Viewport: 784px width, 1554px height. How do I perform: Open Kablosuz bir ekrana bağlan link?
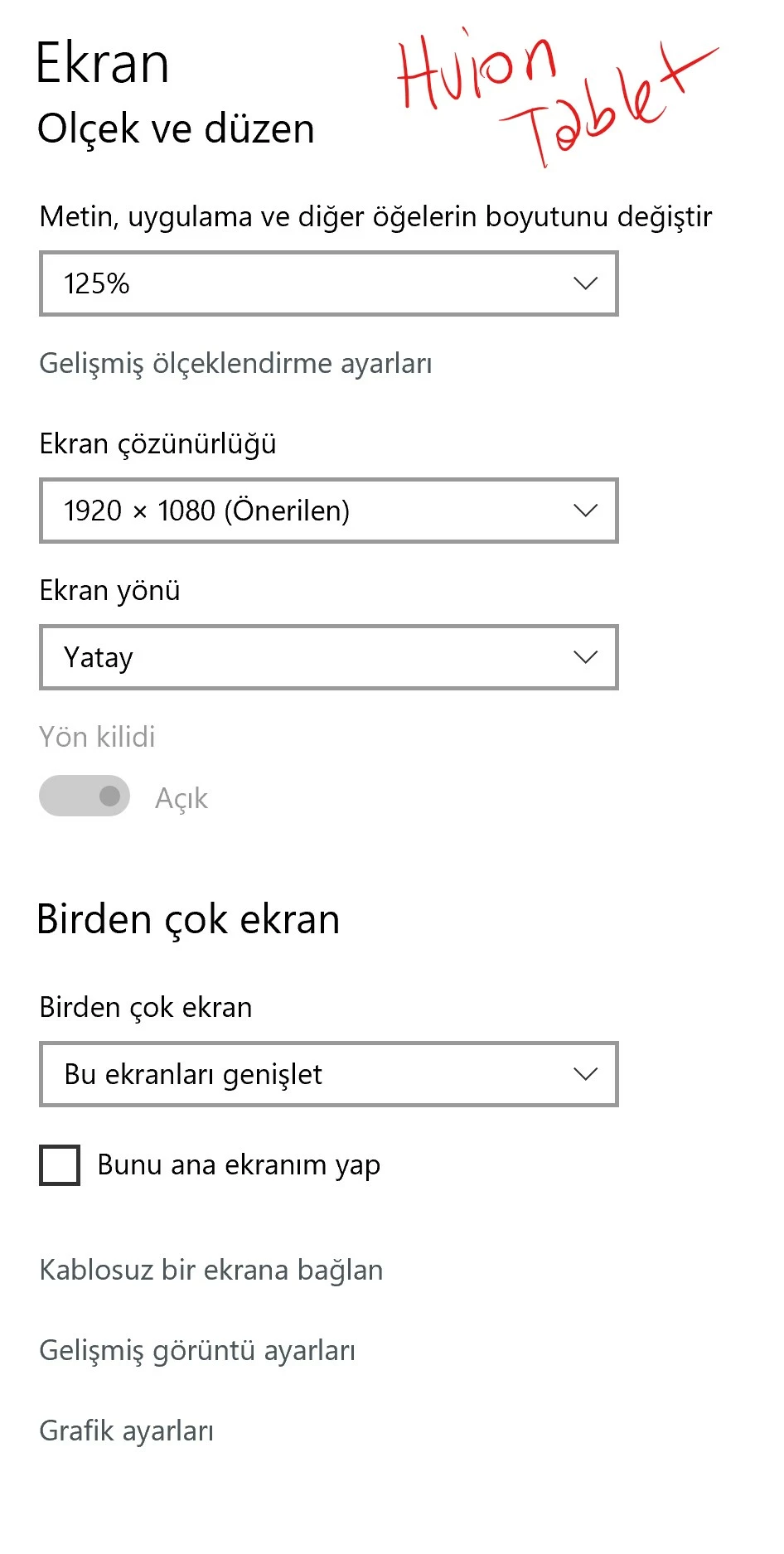tap(211, 1270)
